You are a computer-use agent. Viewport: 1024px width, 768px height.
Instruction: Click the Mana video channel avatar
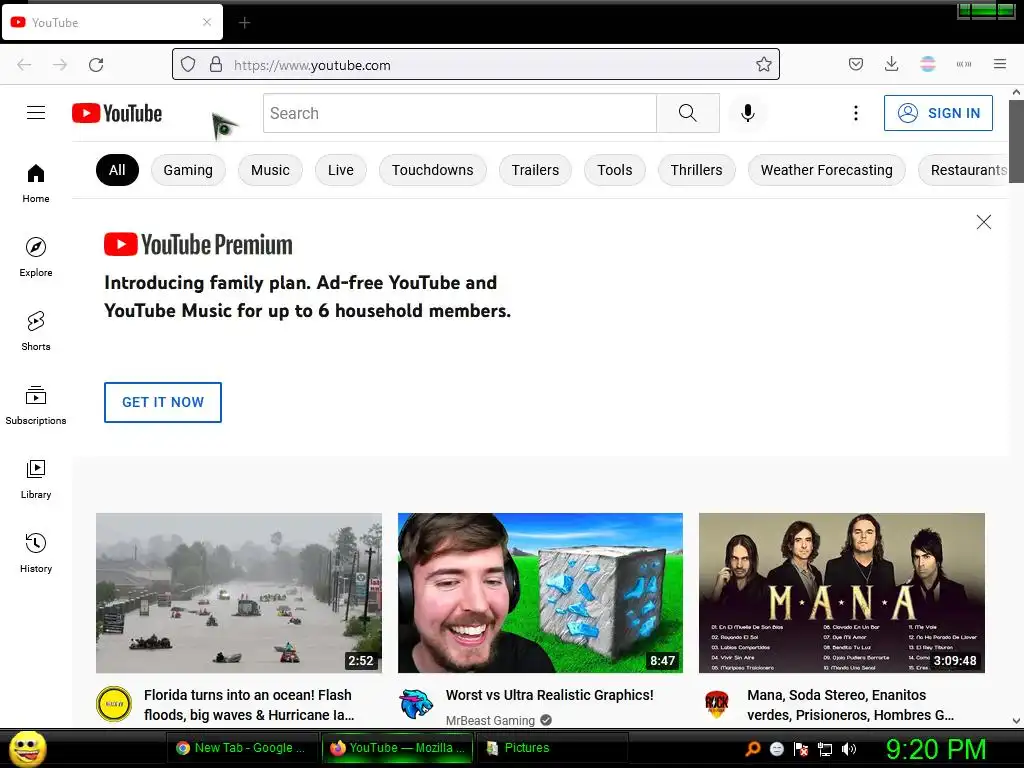click(x=717, y=704)
